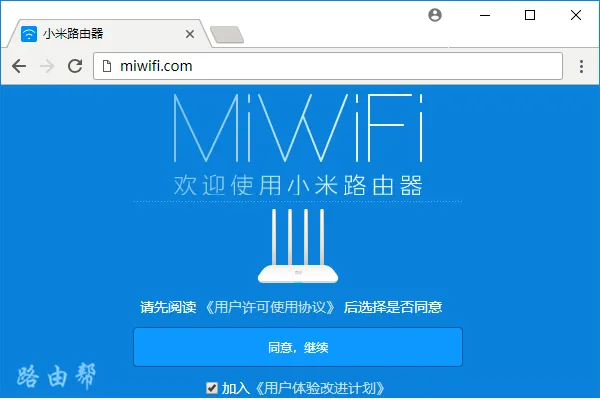
Task: Open the user profile icon
Action: click(435, 15)
